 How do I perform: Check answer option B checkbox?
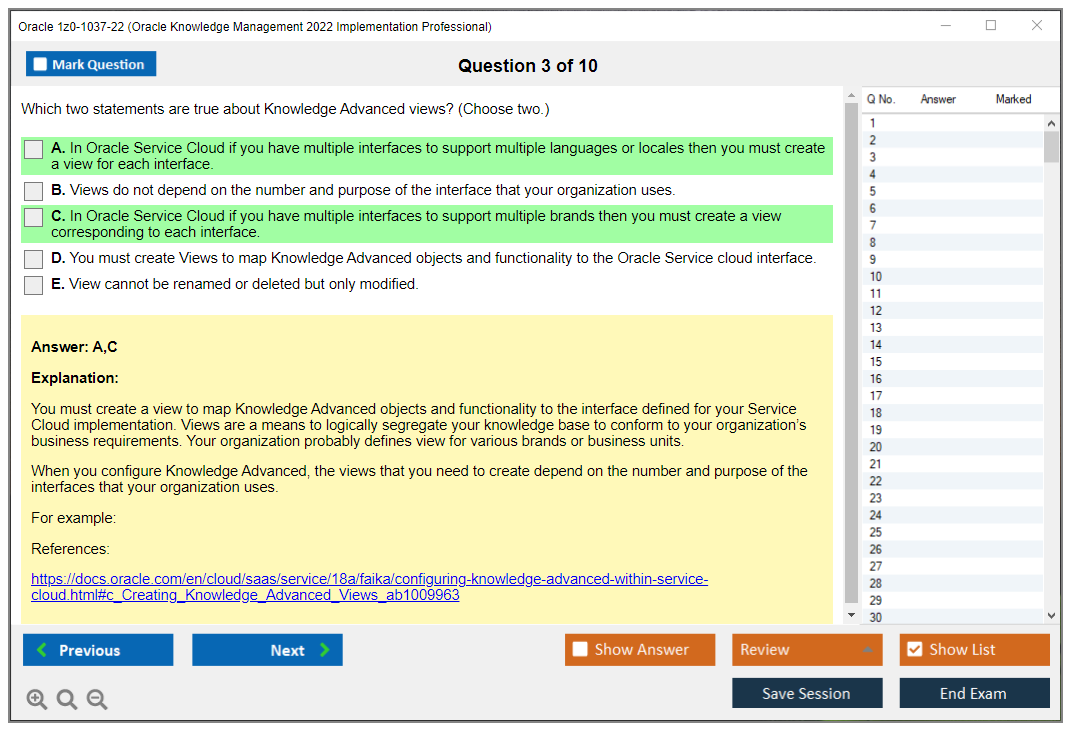pos(34,191)
